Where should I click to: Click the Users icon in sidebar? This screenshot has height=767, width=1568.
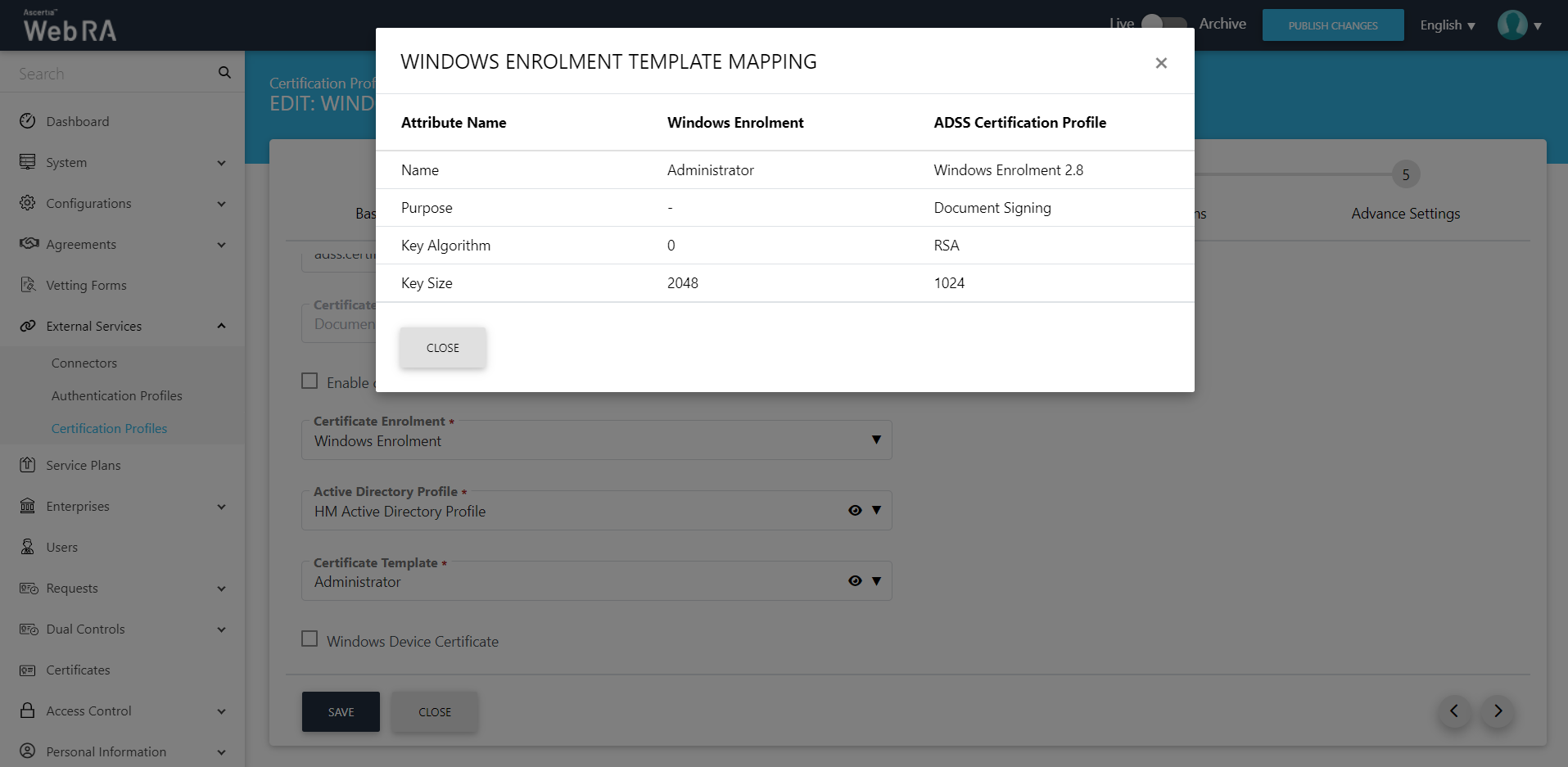(x=28, y=547)
